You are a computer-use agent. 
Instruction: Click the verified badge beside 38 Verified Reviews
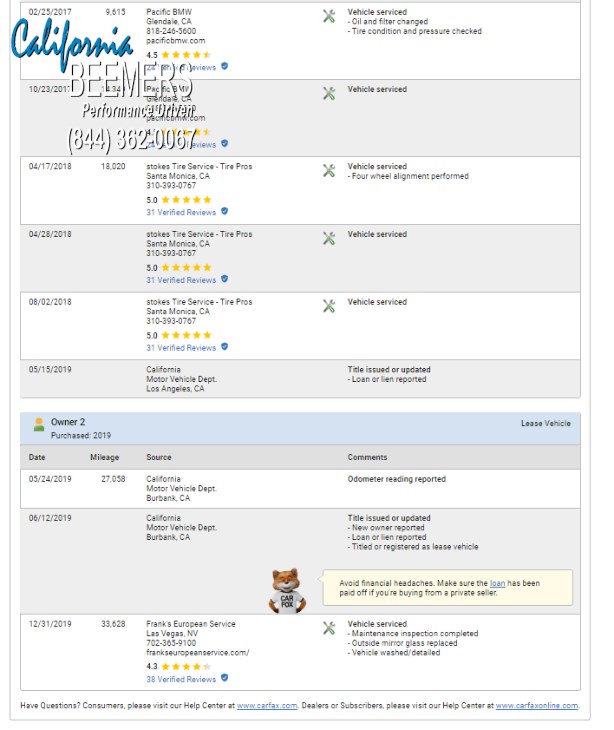point(224,679)
